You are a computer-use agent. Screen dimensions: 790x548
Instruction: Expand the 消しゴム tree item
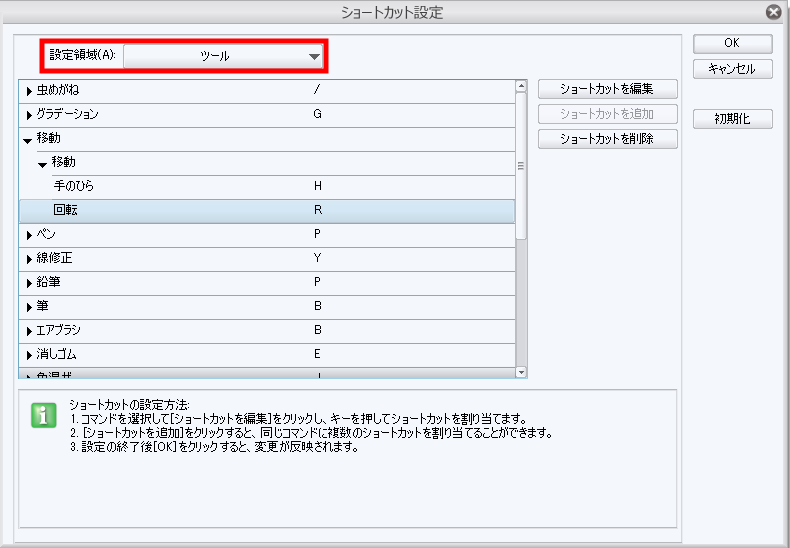(x=29, y=356)
